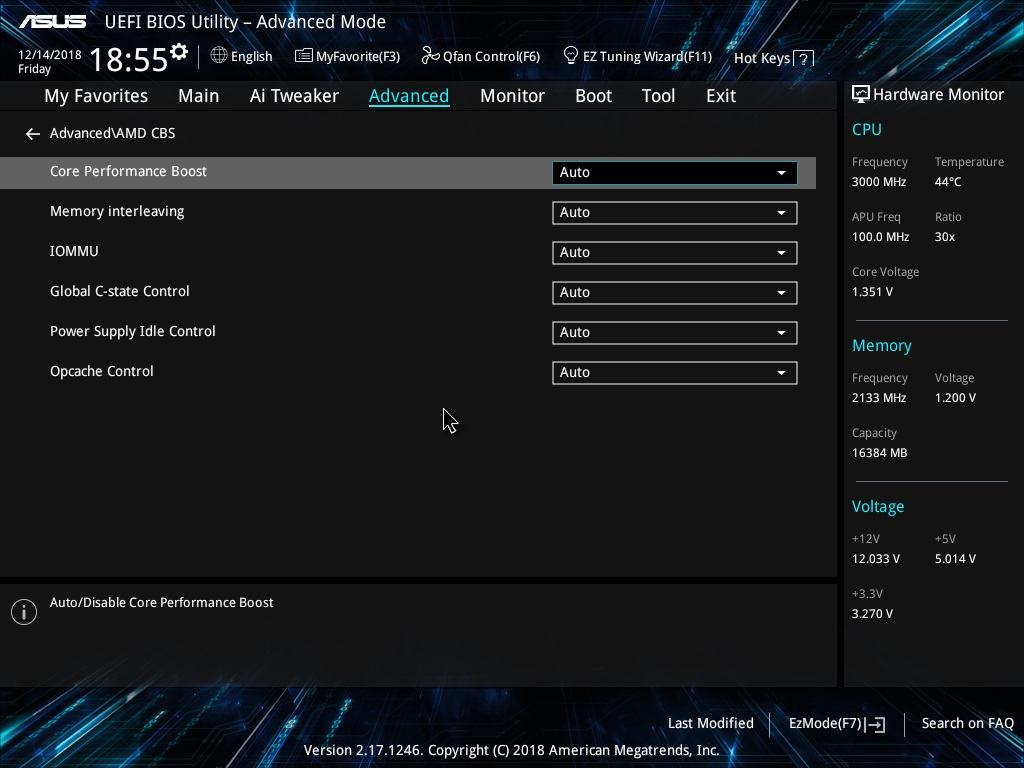
Task: Open Qfan Control(F6) label
Action: (491, 57)
